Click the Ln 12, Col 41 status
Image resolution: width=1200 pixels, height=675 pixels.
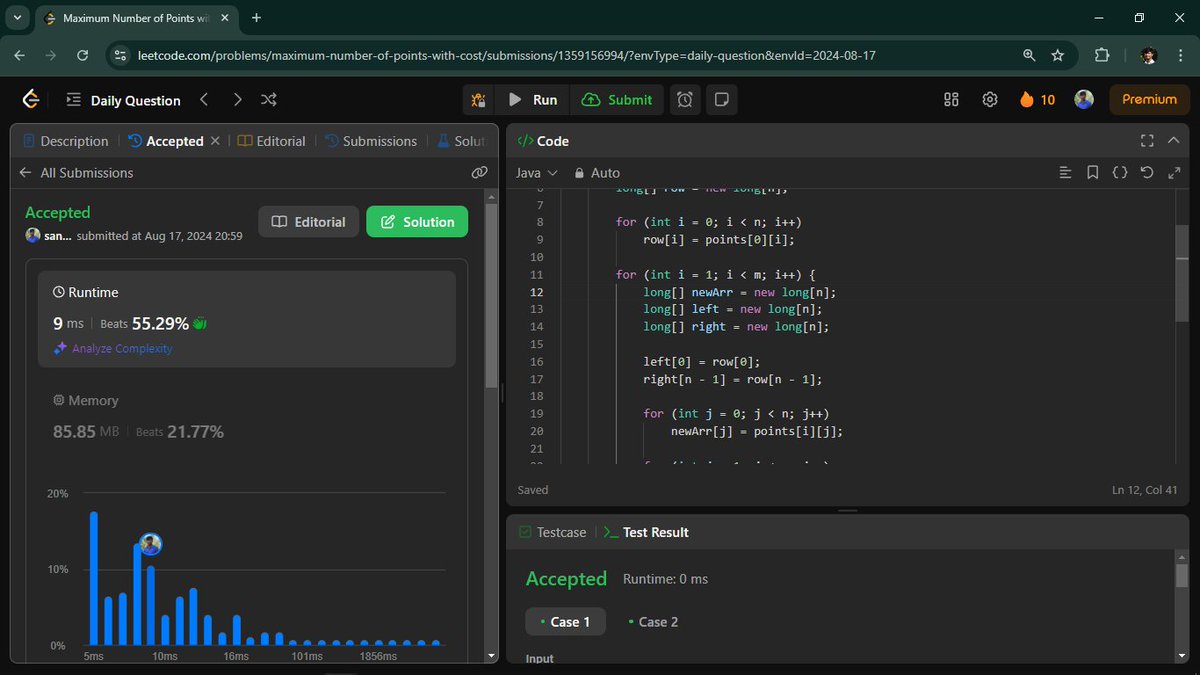tap(1147, 490)
